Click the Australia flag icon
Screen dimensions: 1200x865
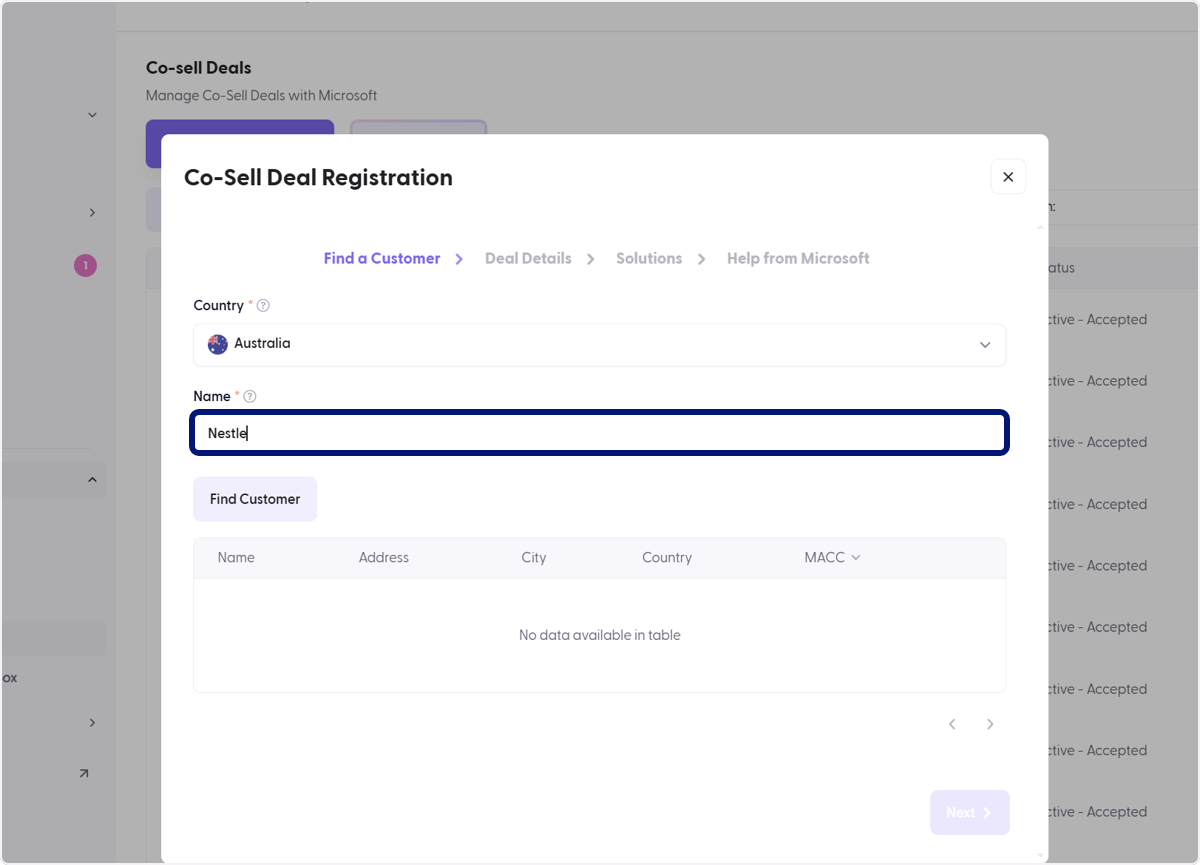[x=218, y=344]
